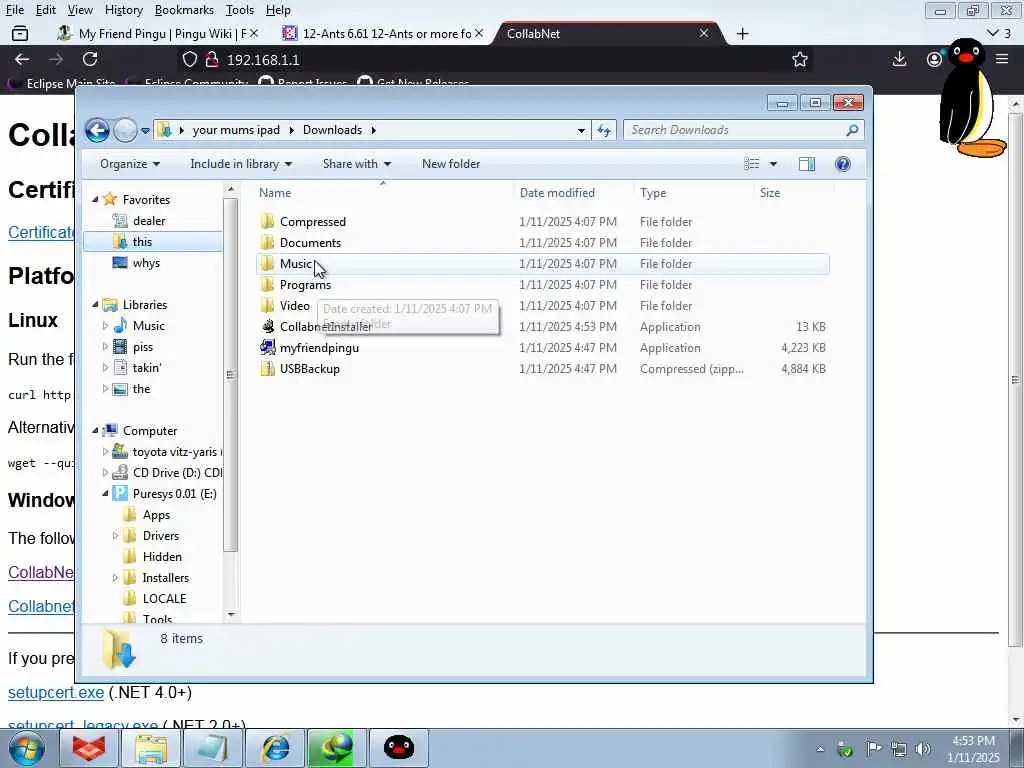Viewport: 1024px width, 768px height.
Task: Click the Puresys 0.01 (E:) drive icon
Action: (120, 494)
